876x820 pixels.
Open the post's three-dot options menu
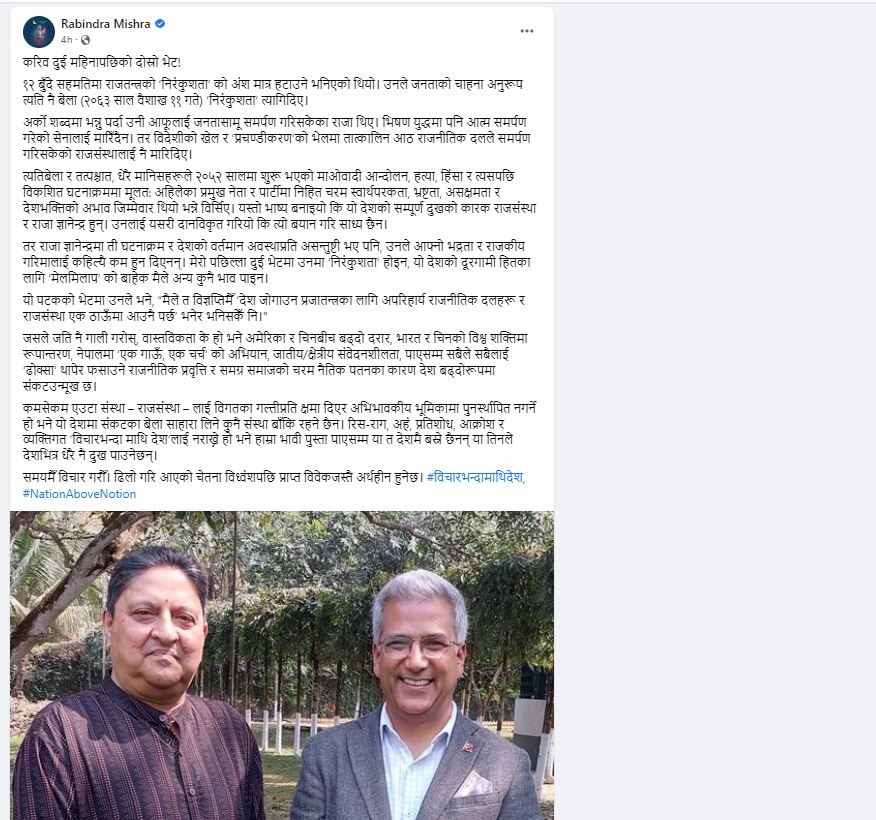pos(526,31)
